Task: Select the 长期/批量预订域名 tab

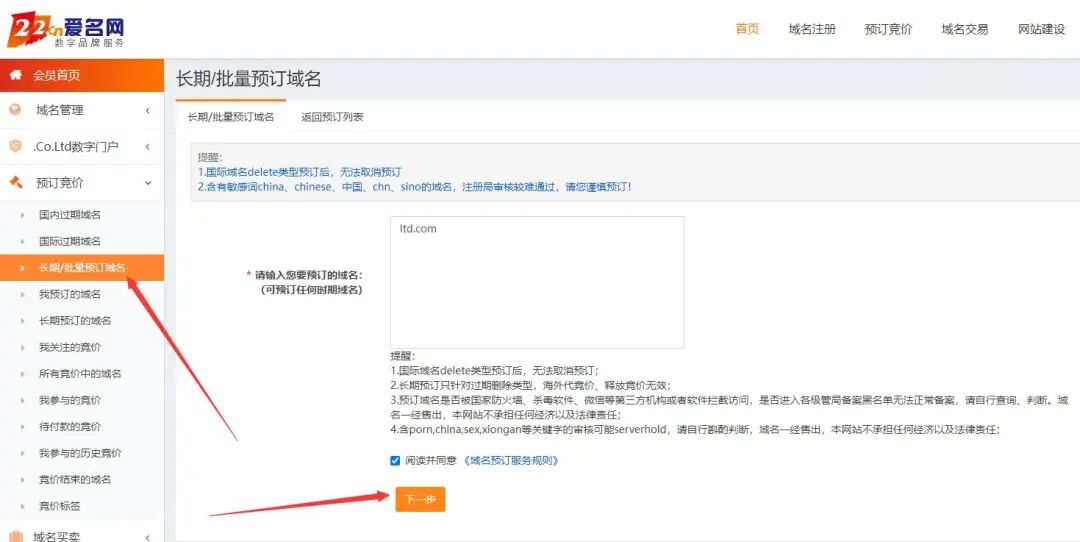Action: tap(231, 117)
